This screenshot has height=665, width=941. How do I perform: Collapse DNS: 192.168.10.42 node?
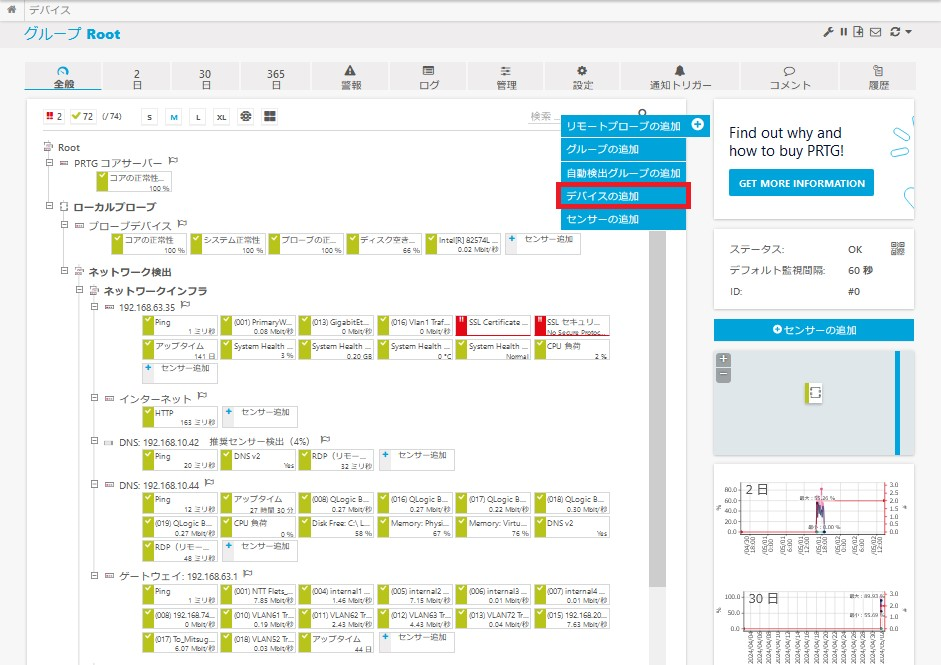[x=94, y=441]
